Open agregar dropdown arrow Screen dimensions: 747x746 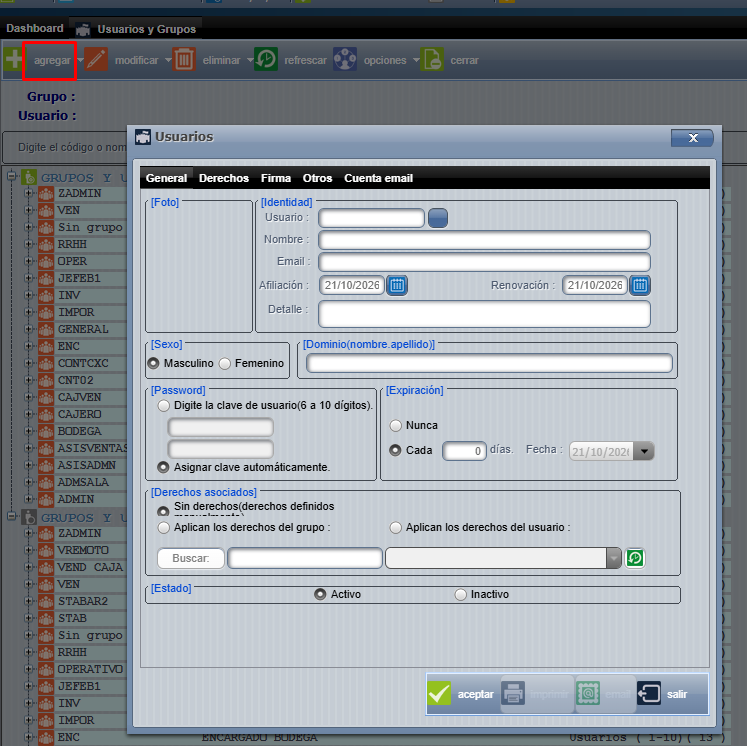point(80,60)
